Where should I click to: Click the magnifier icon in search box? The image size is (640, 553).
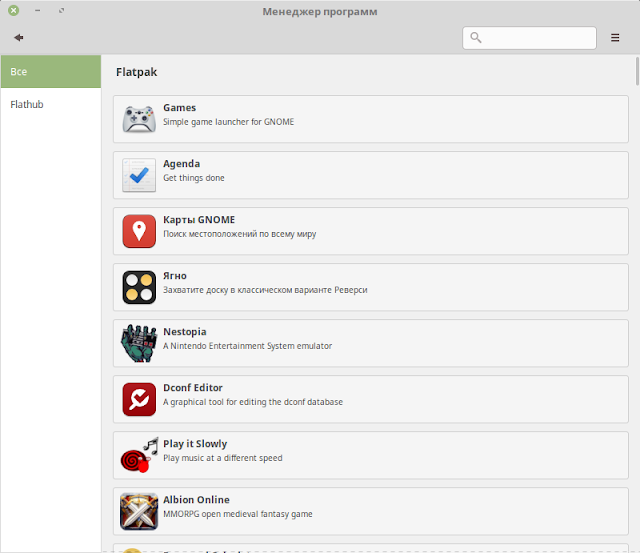476,38
